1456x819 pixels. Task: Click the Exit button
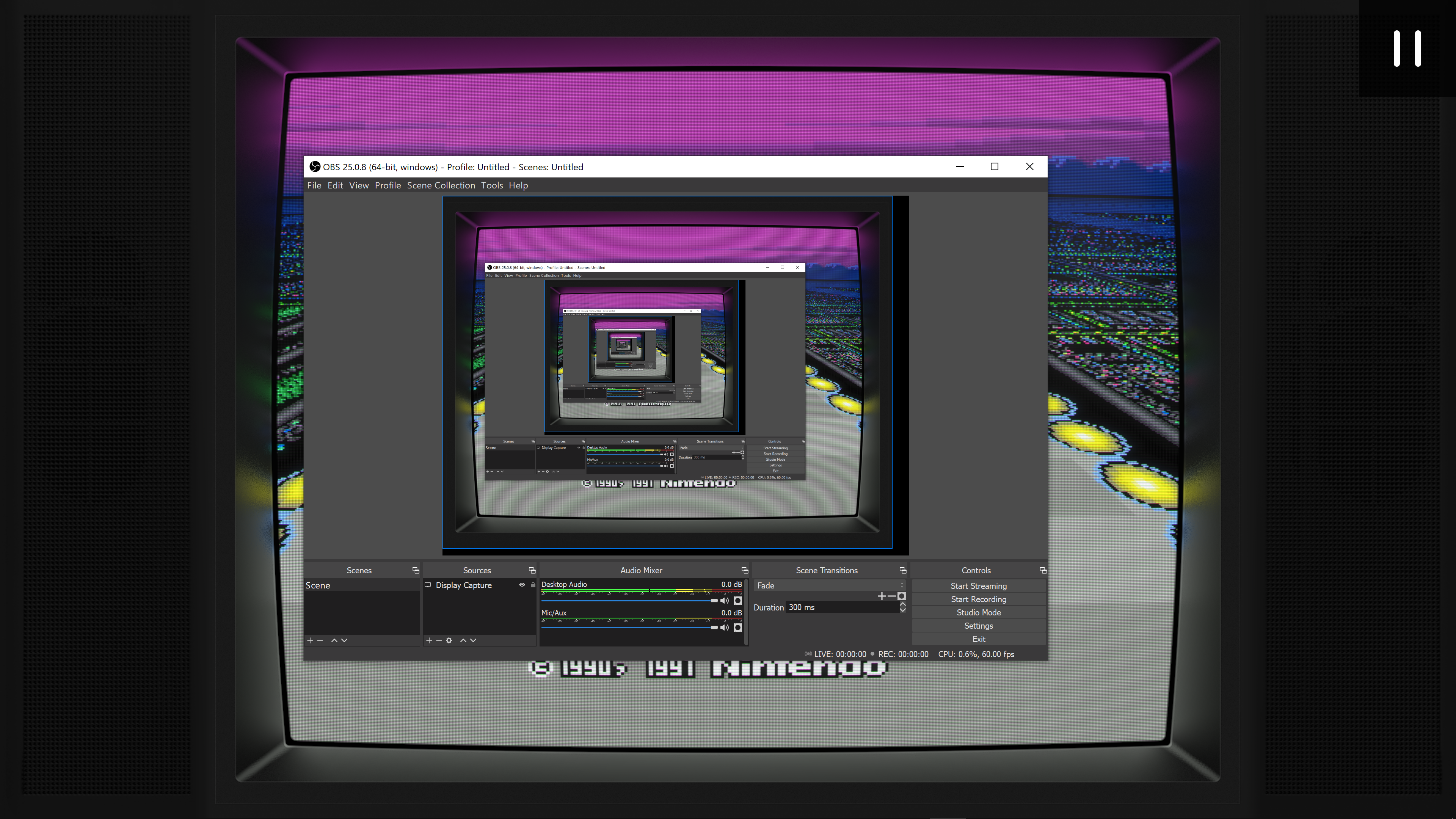tap(978, 639)
